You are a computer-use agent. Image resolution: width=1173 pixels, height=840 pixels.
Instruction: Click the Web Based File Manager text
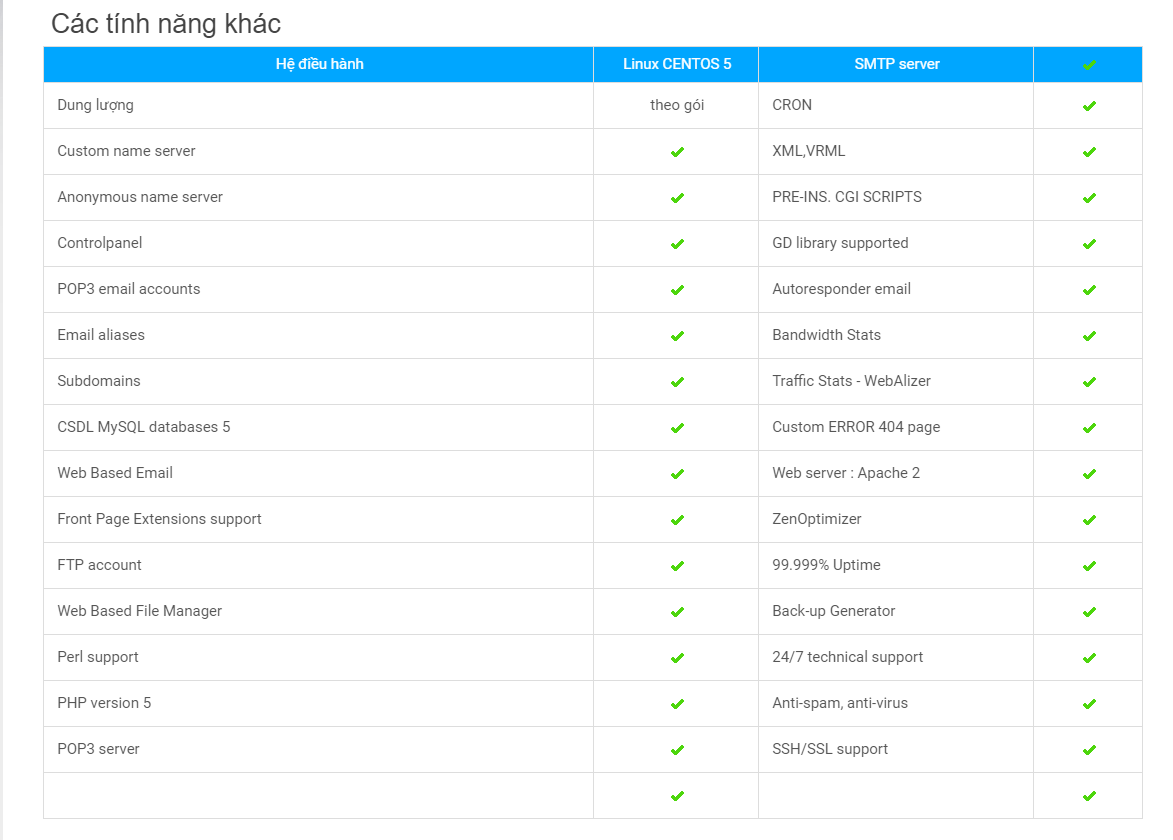pyautogui.click(x=139, y=611)
